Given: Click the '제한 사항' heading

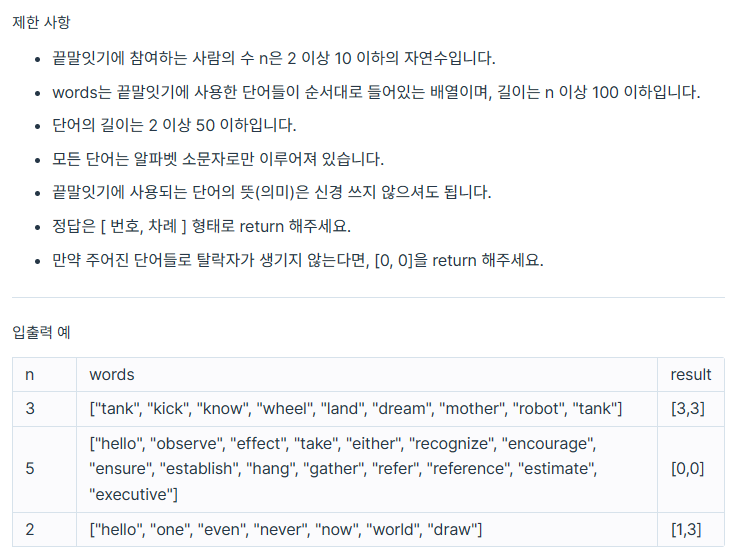Looking at the screenshot, I should (x=41, y=22).
